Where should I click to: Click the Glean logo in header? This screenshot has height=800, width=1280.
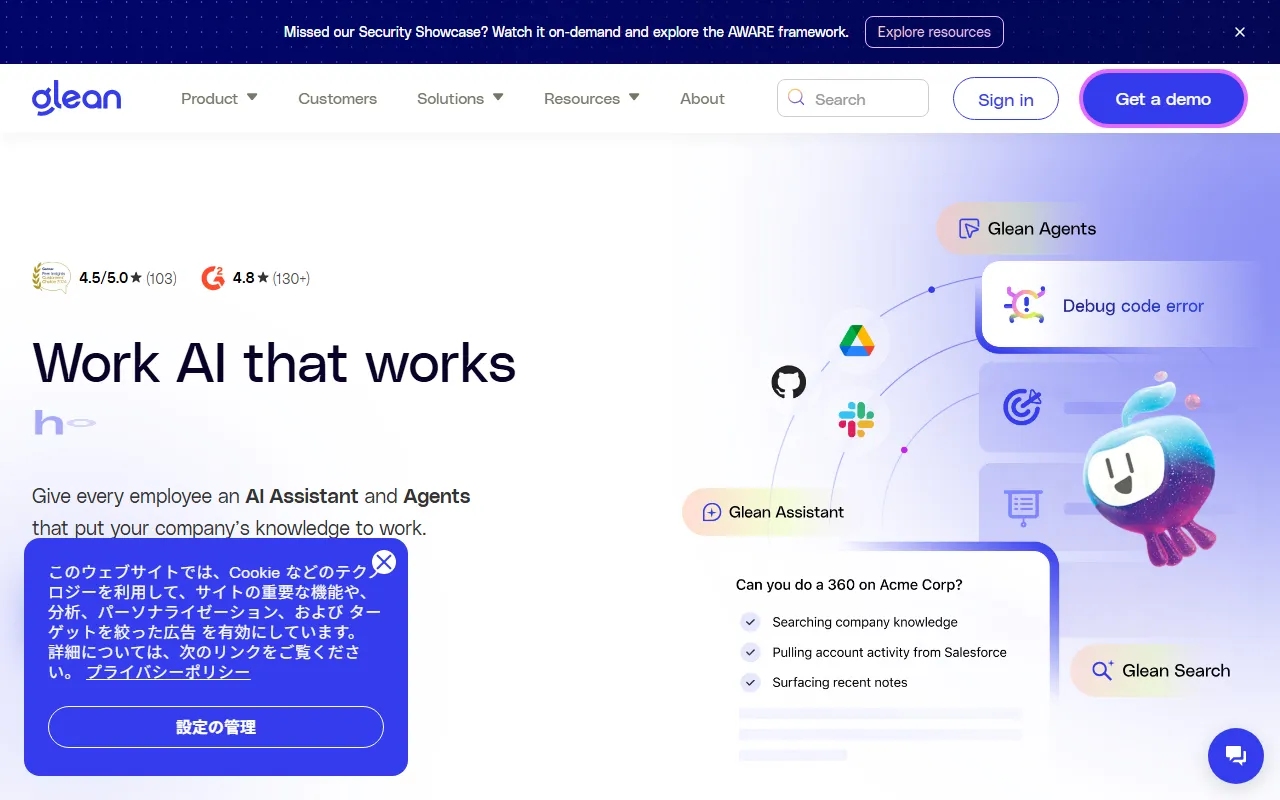[76, 98]
